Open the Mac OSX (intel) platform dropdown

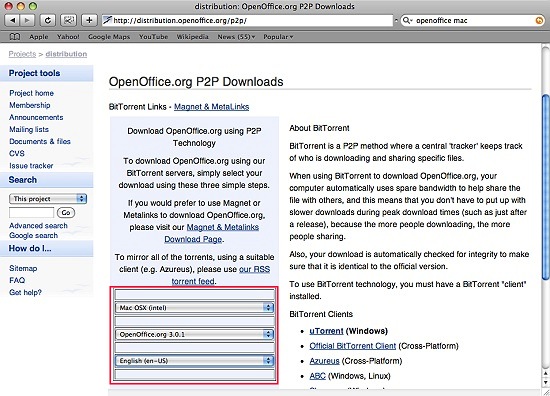[x=194, y=308]
